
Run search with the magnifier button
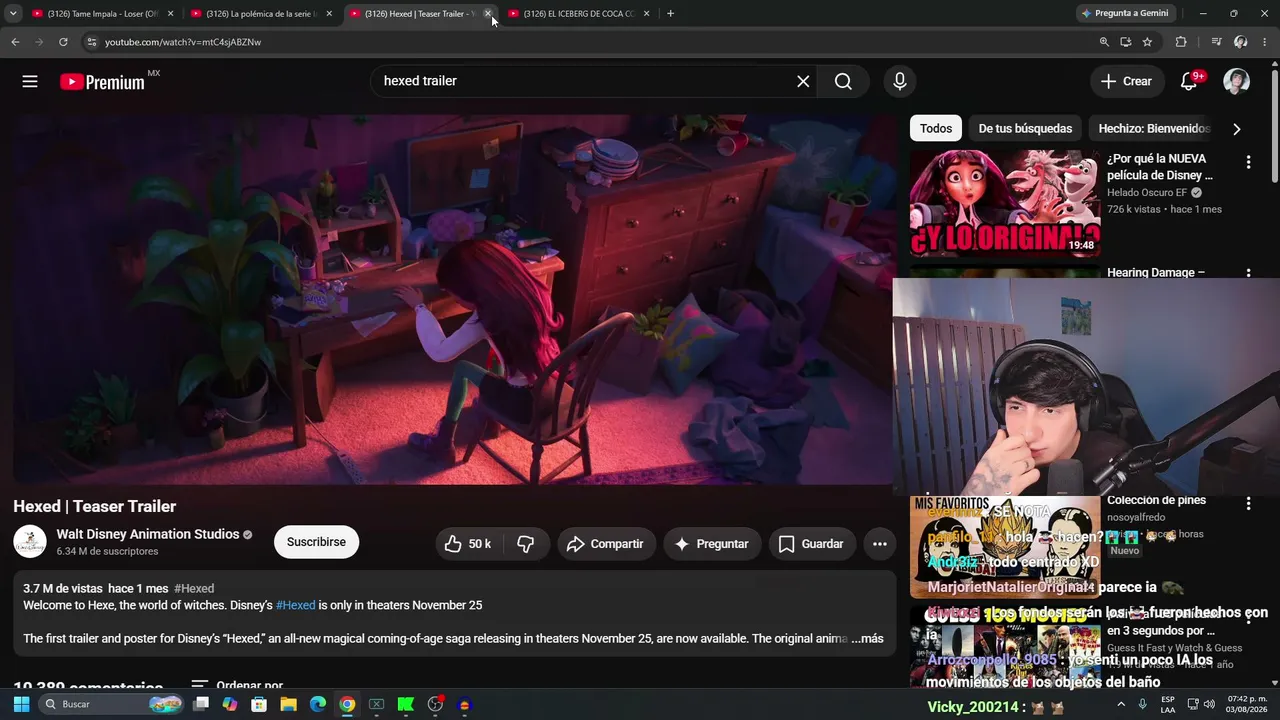pos(844,81)
